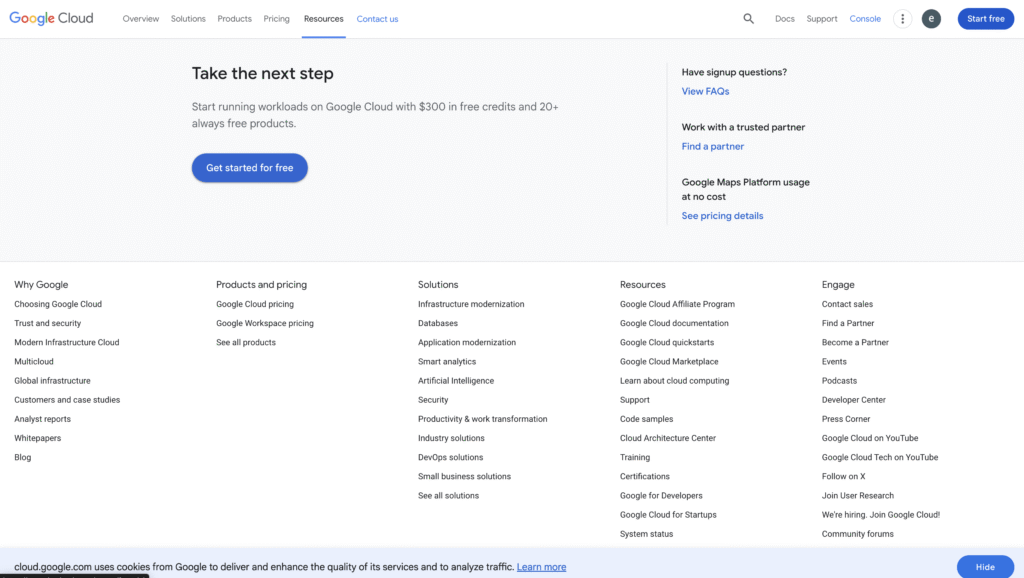The height and width of the screenshot is (578, 1024).
Task: Click the Find a partner link
Action: (713, 146)
